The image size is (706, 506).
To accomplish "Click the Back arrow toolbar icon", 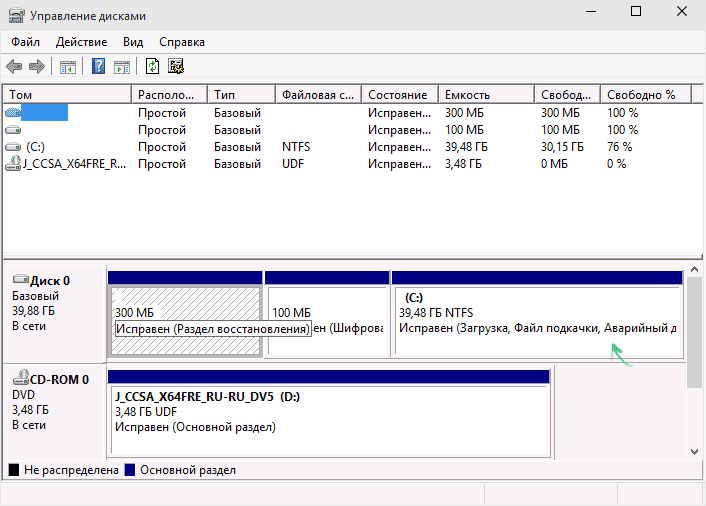I will (14, 67).
